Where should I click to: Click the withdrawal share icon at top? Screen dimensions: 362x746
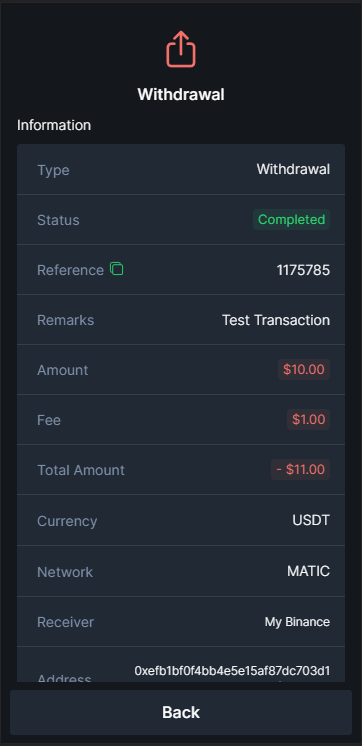[181, 49]
